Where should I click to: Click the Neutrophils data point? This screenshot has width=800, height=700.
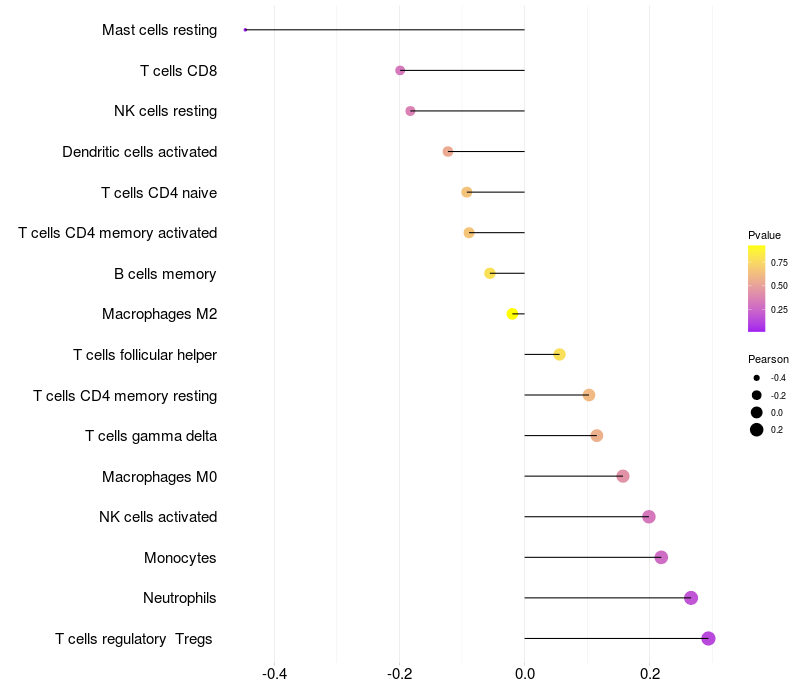(x=691, y=598)
